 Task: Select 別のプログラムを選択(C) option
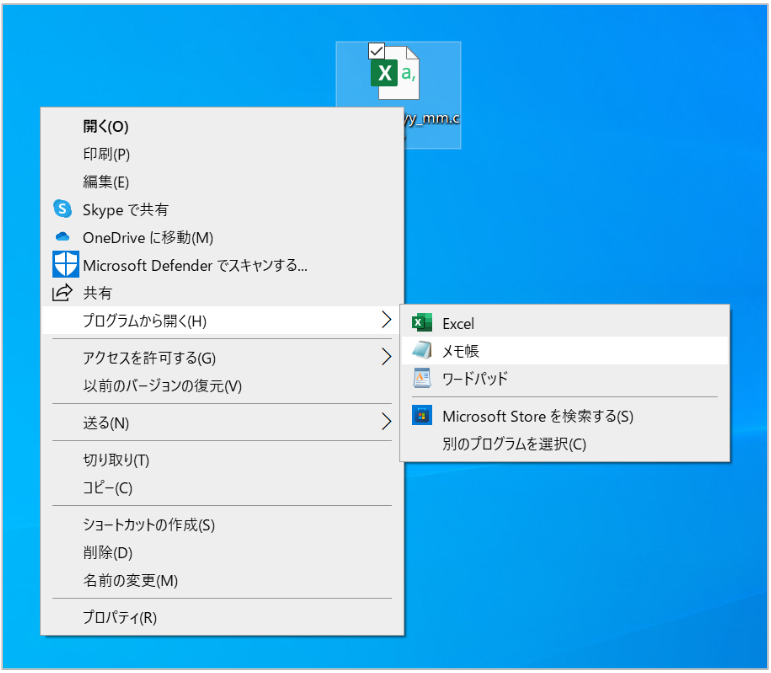(x=514, y=444)
